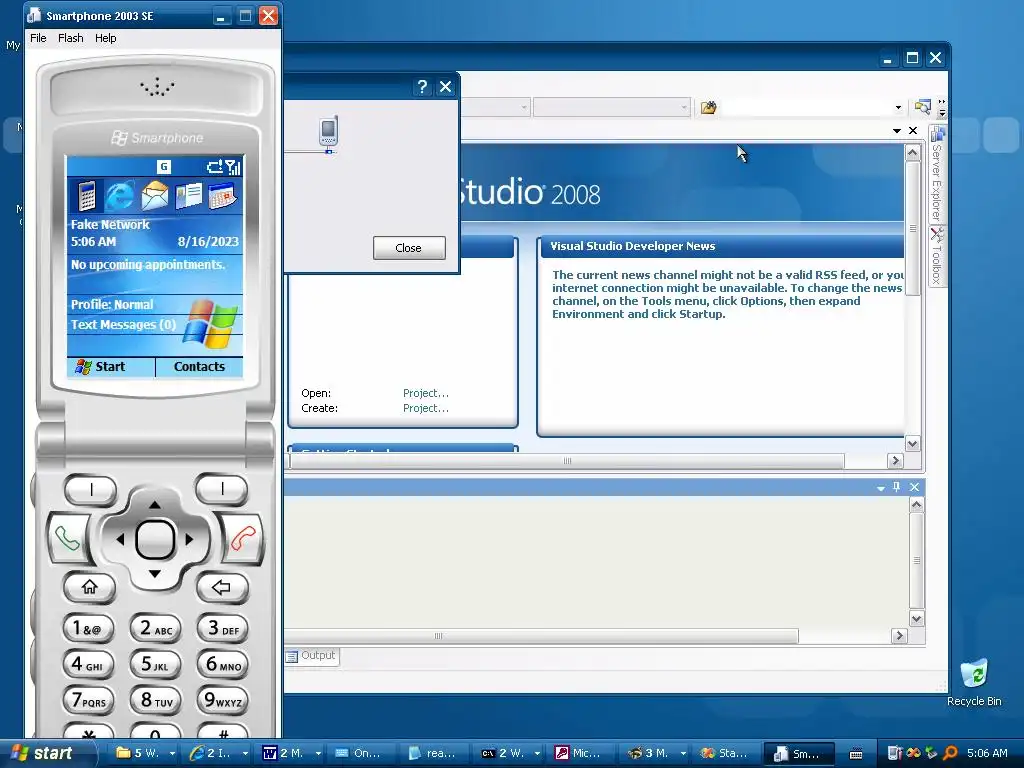Open the solution platform dropdown in Visual Studio toolbar
The width and height of the screenshot is (1024, 768).
click(x=684, y=107)
